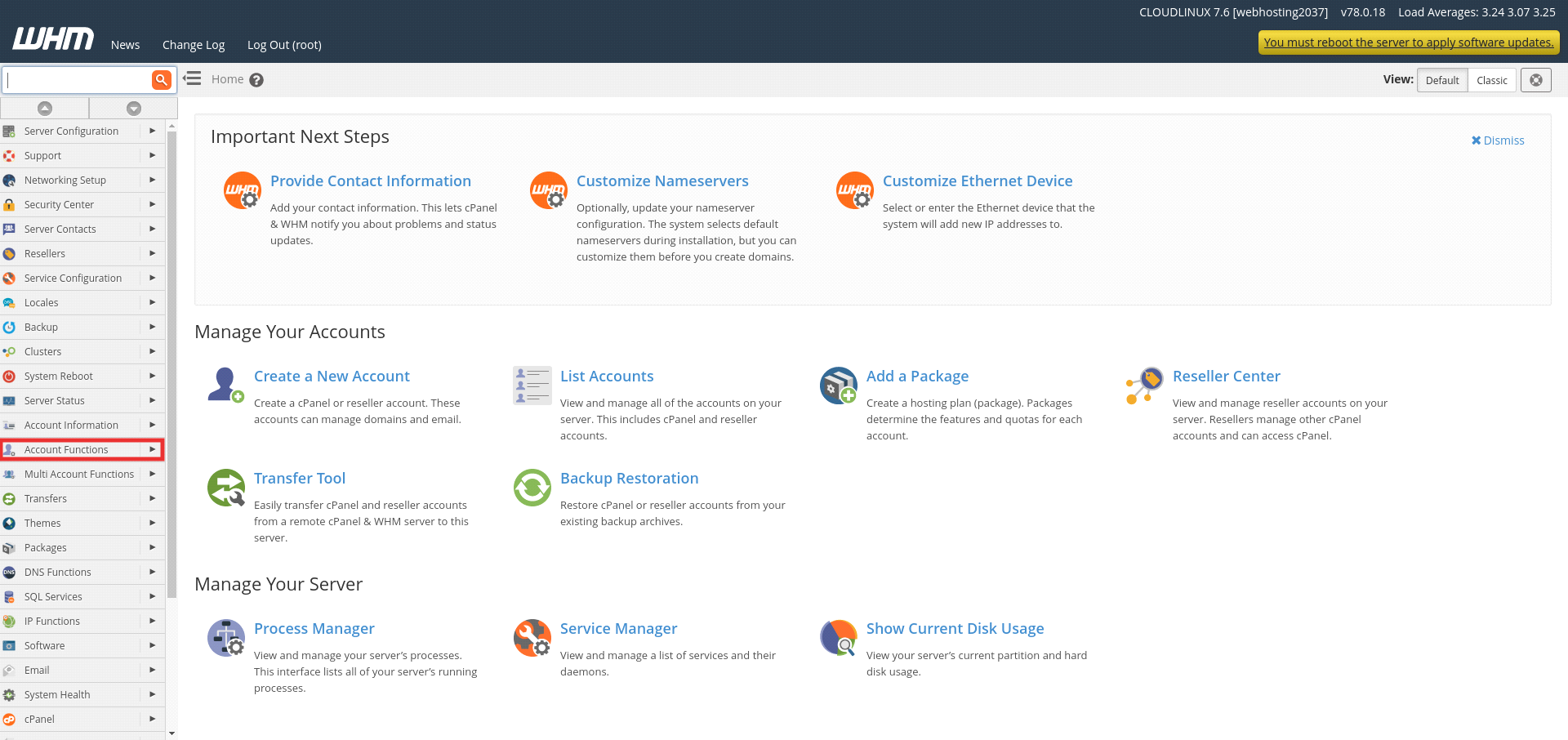Select Log Out (root) in header
The height and width of the screenshot is (740, 1568).
(284, 45)
